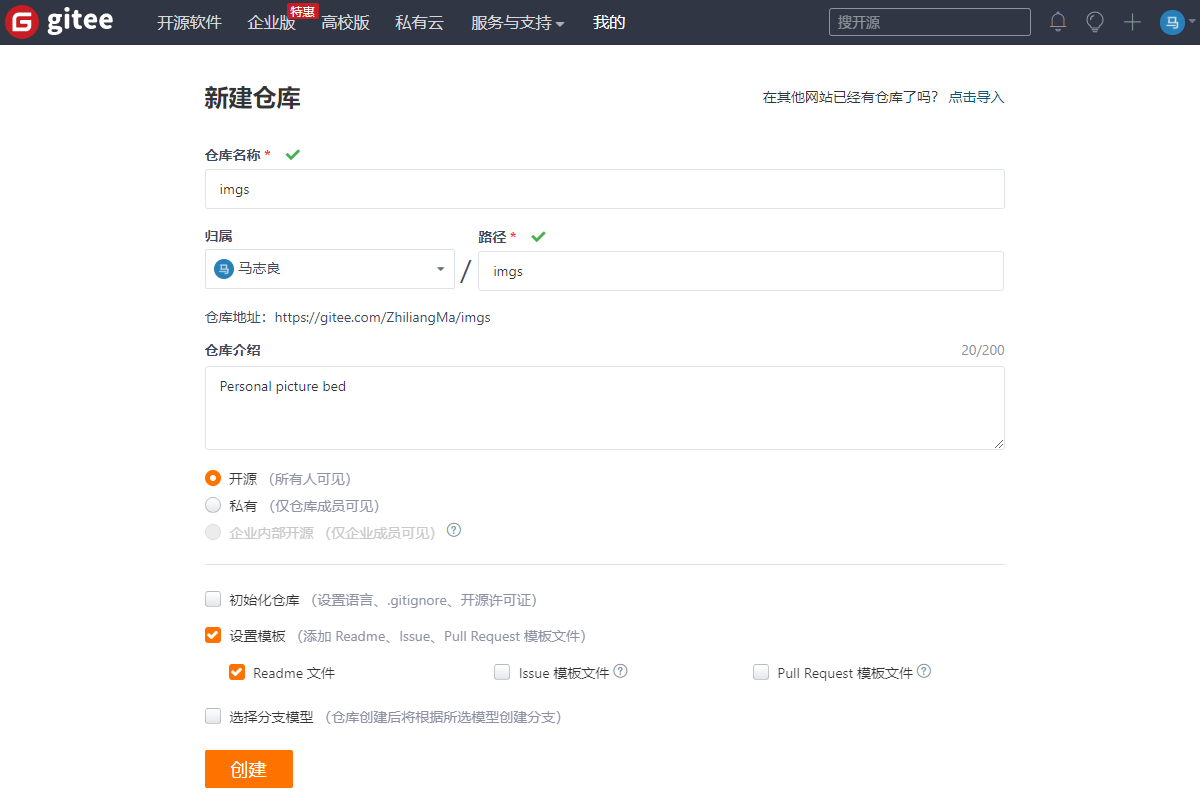Open notifications via the bell icon
This screenshot has height=800, width=1200.
pyautogui.click(x=1058, y=21)
